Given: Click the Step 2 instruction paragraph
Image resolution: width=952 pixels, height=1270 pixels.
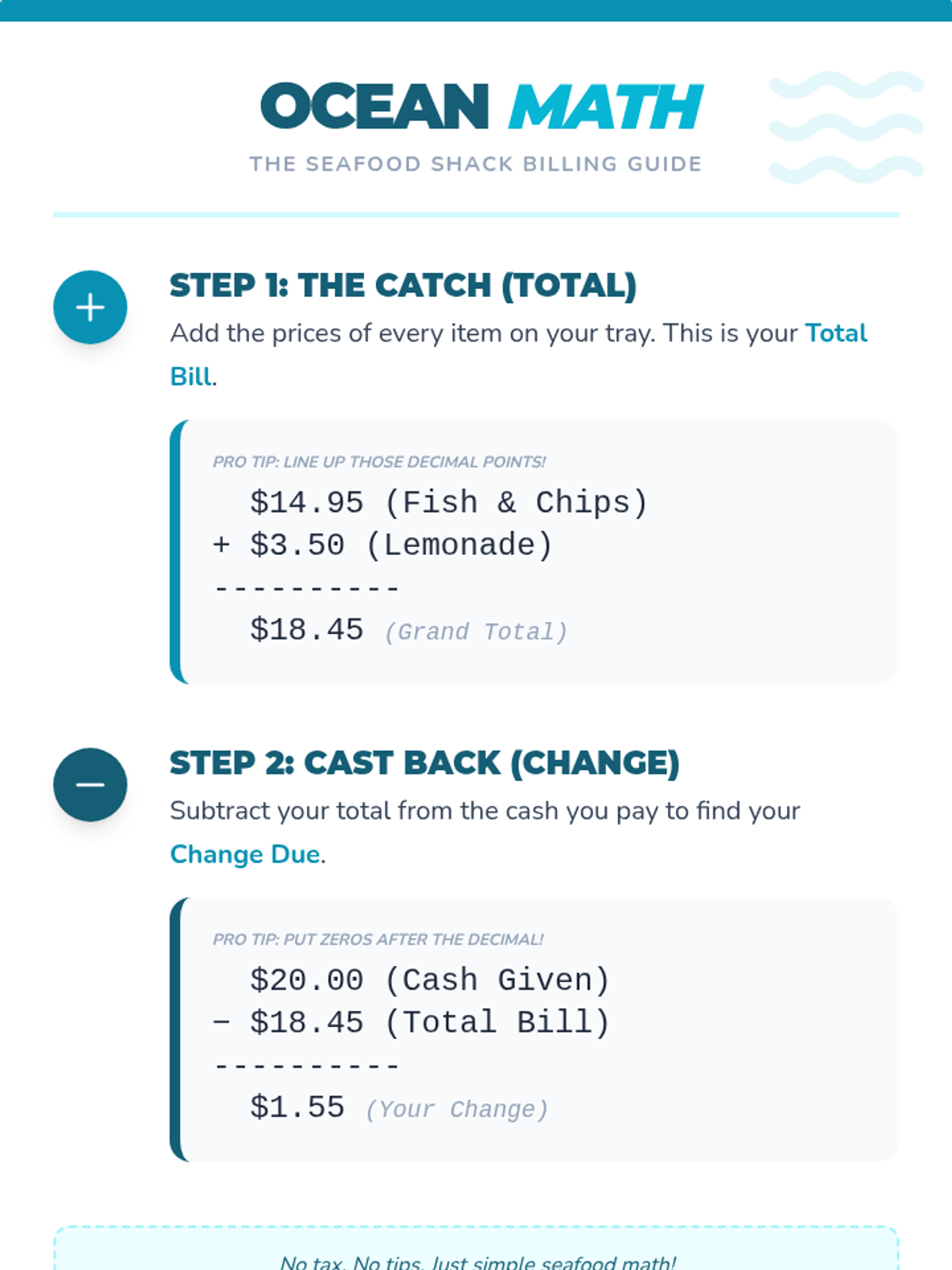Looking at the screenshot, I should tap(484, 810).
